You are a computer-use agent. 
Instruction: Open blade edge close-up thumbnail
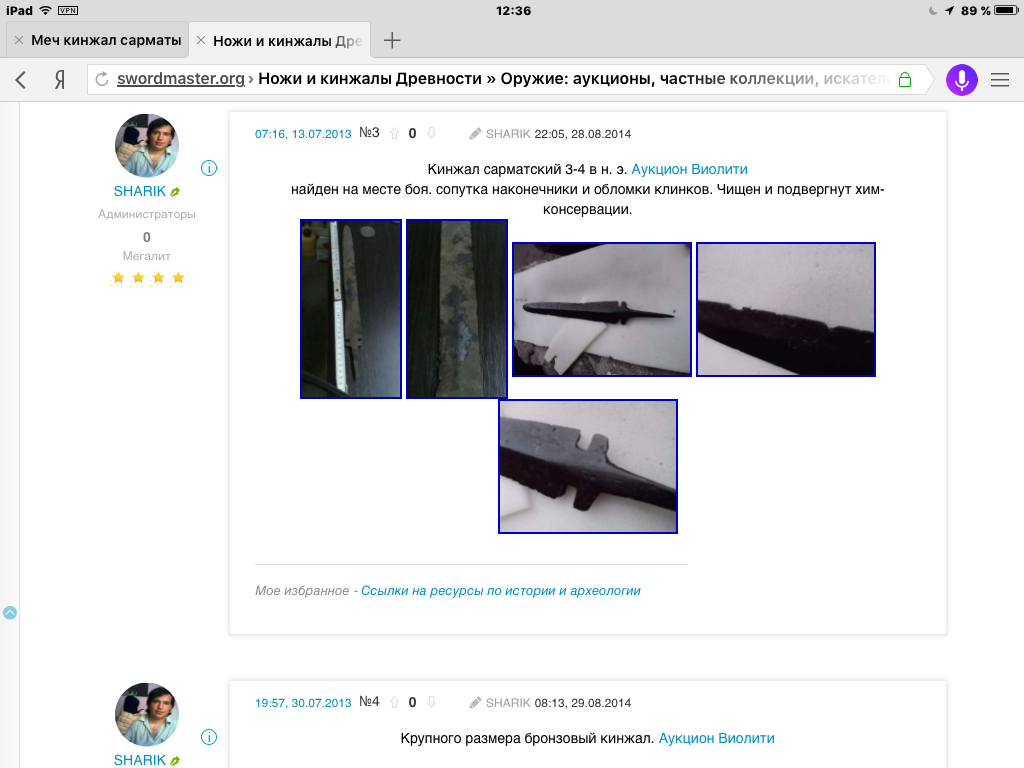click(786, 309)
